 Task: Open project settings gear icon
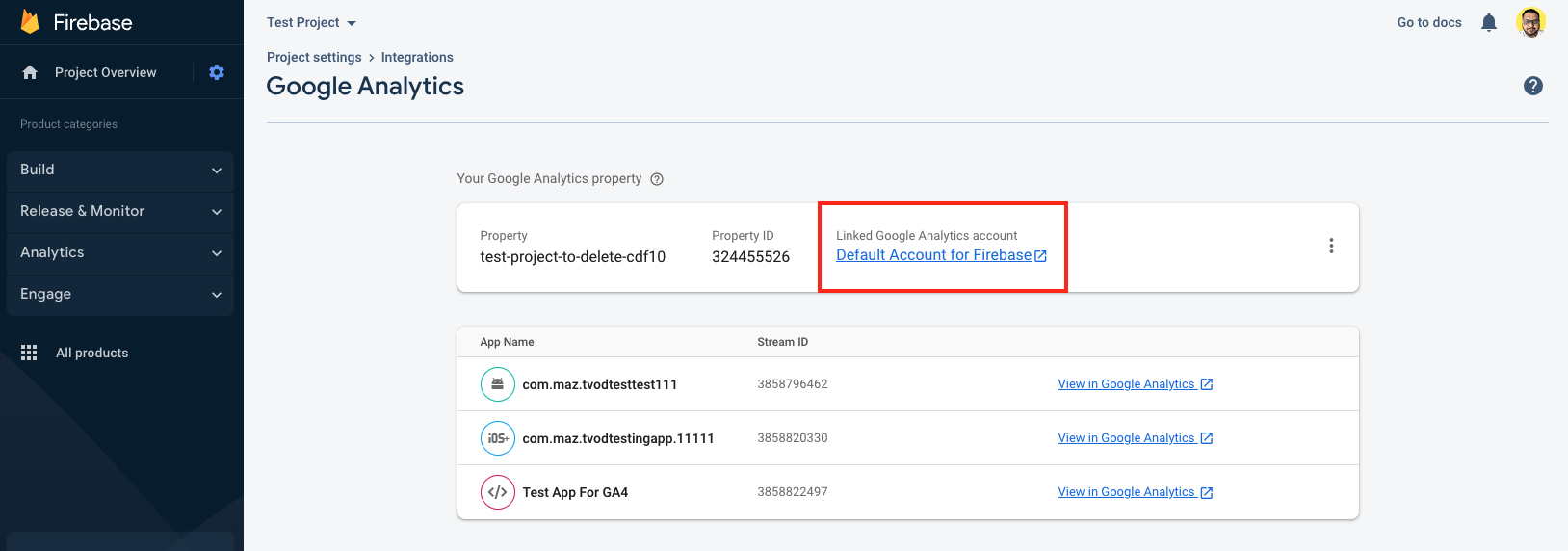(217, 72)
